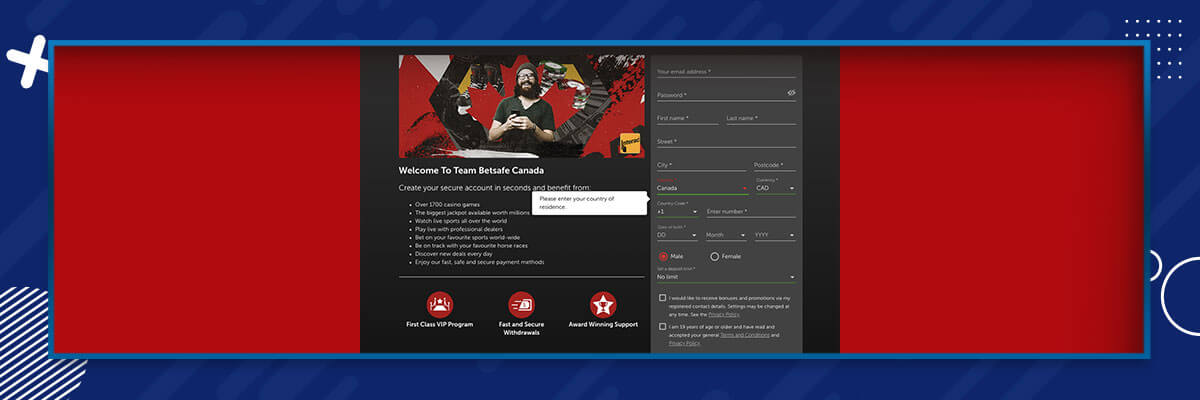Check the receive bonuses and promotions checkbox
Screen dimensions: 1200x400
pos(662,298)
